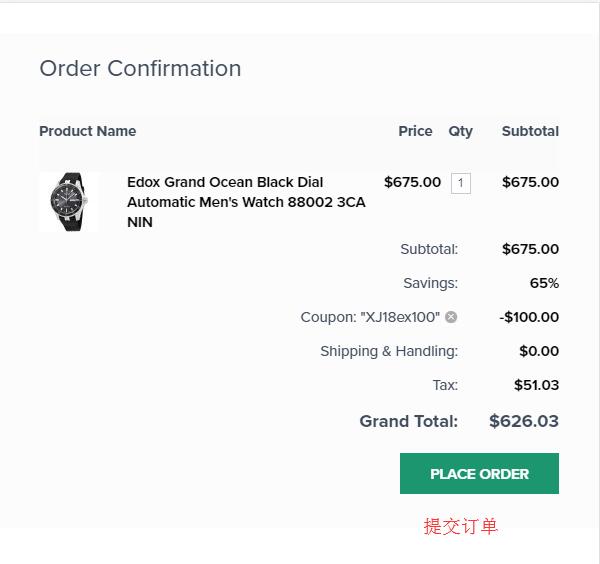Click the Grand Total label
600x564 pixels.
coord(409,421)
